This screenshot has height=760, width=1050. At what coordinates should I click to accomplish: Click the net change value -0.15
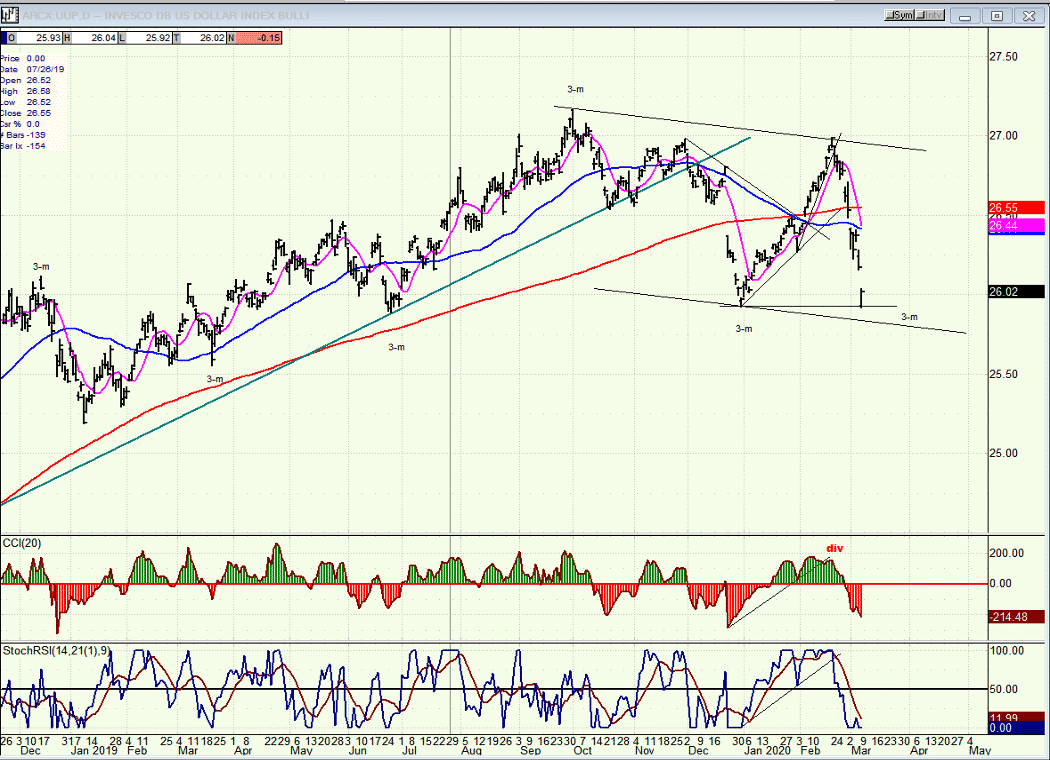(x=258, y=38)
